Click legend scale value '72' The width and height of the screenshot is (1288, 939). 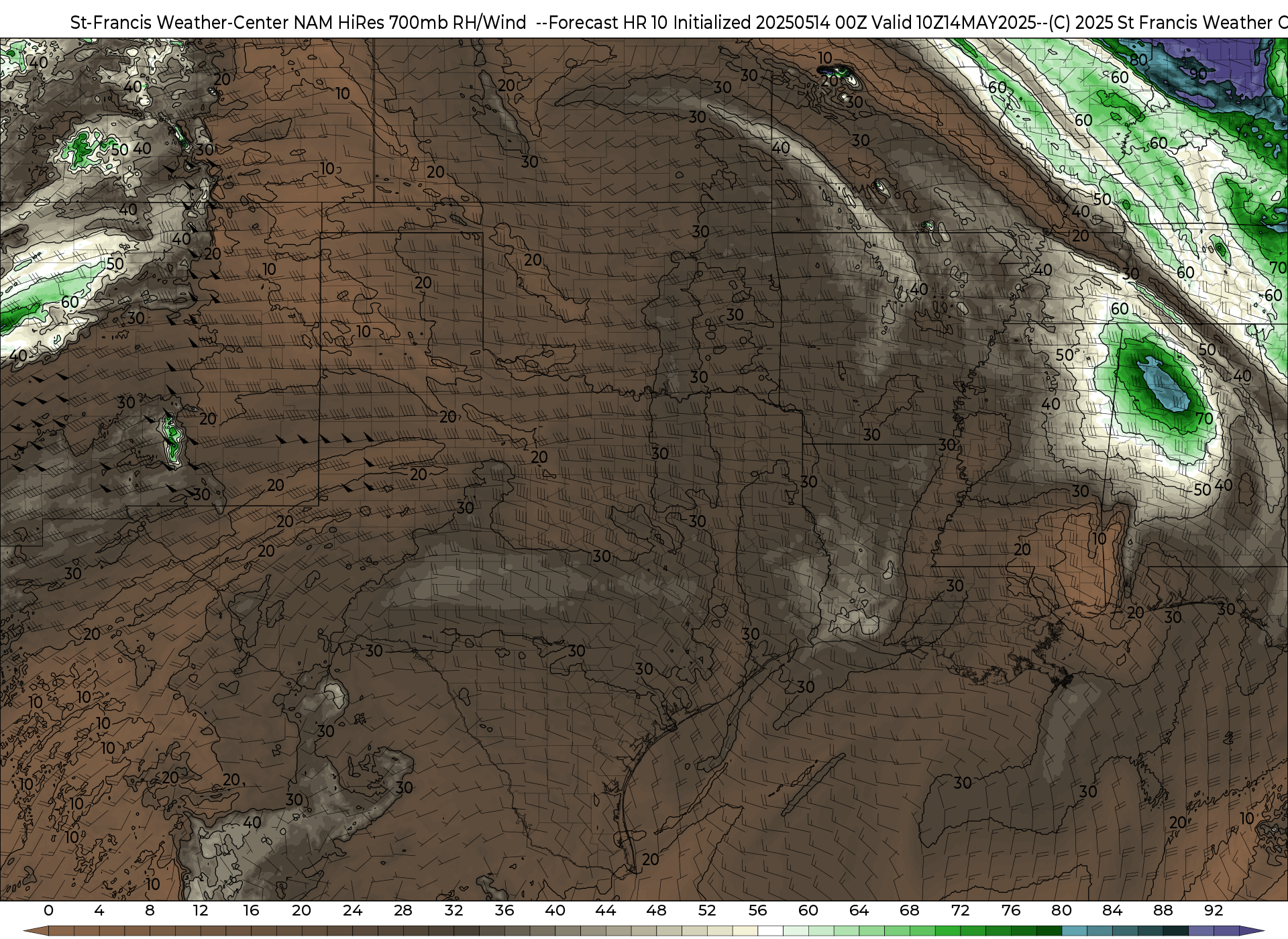point(960,910)
